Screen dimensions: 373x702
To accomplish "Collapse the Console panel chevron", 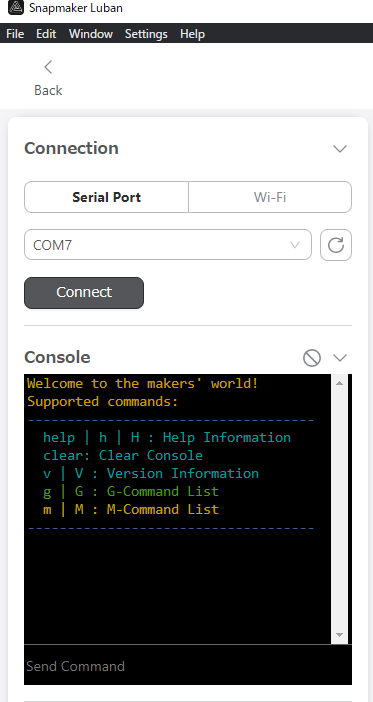I will pos(340,358).
